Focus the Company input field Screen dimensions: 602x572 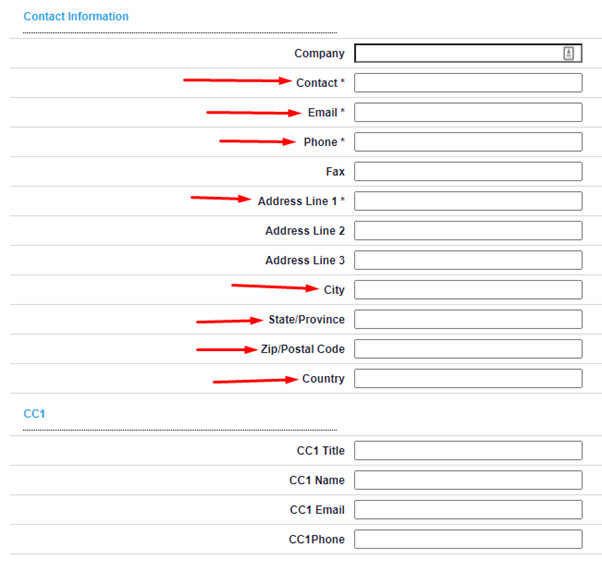[x=468, y=53]
